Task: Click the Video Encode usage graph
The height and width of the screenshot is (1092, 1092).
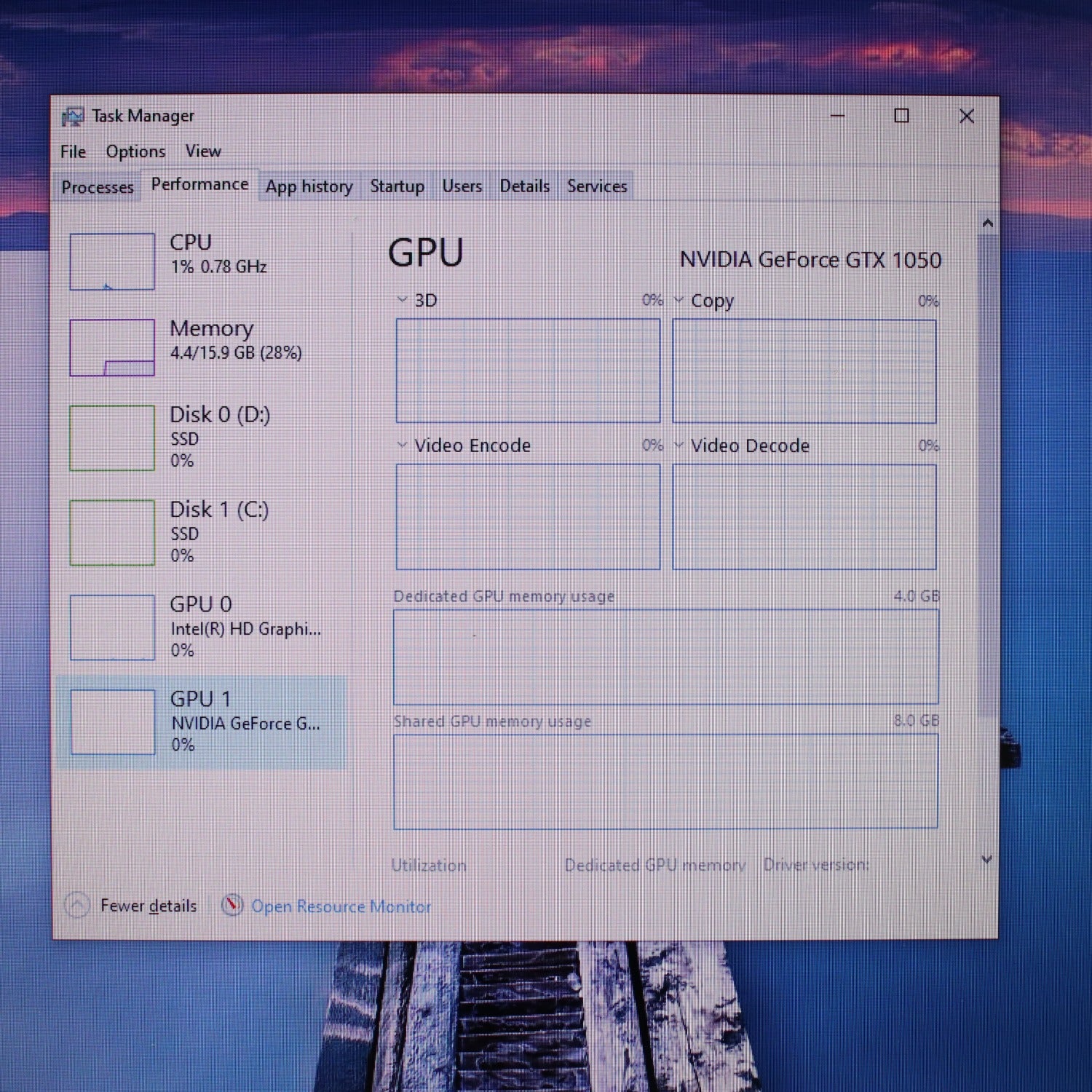Action: [x=528, y=516]
